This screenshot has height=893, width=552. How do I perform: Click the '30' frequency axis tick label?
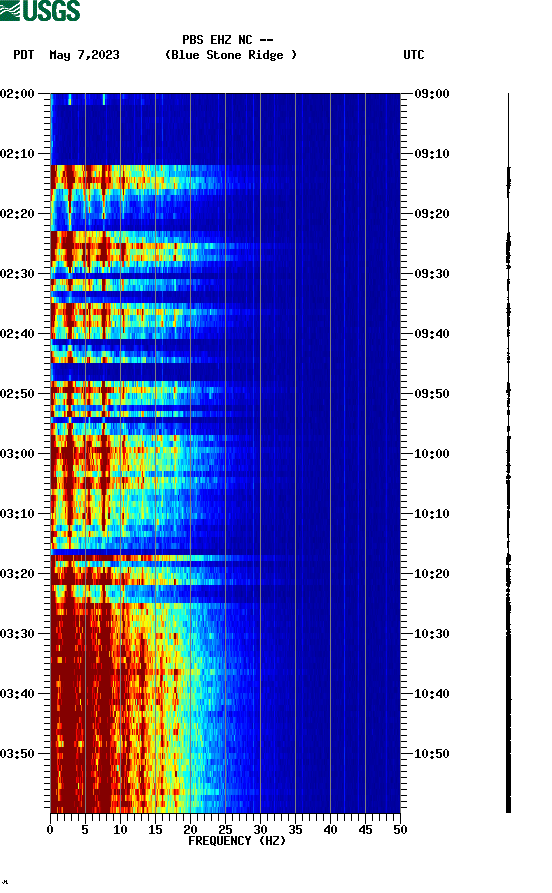(x=260, y=830)
